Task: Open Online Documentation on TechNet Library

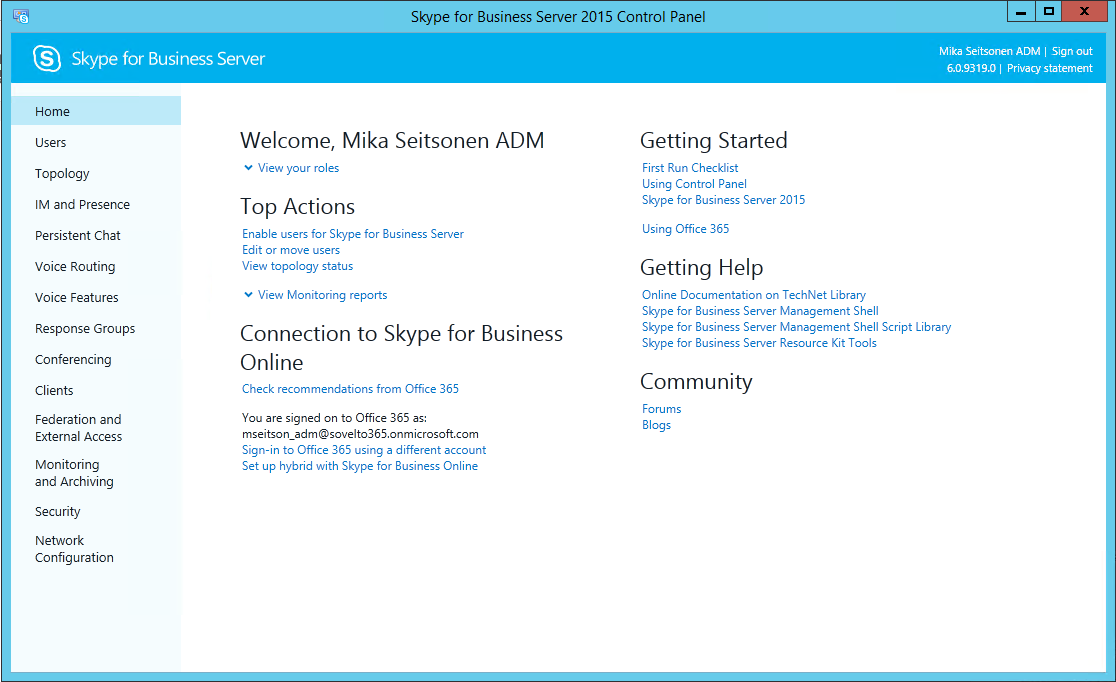Action: [x=754, y=295]
